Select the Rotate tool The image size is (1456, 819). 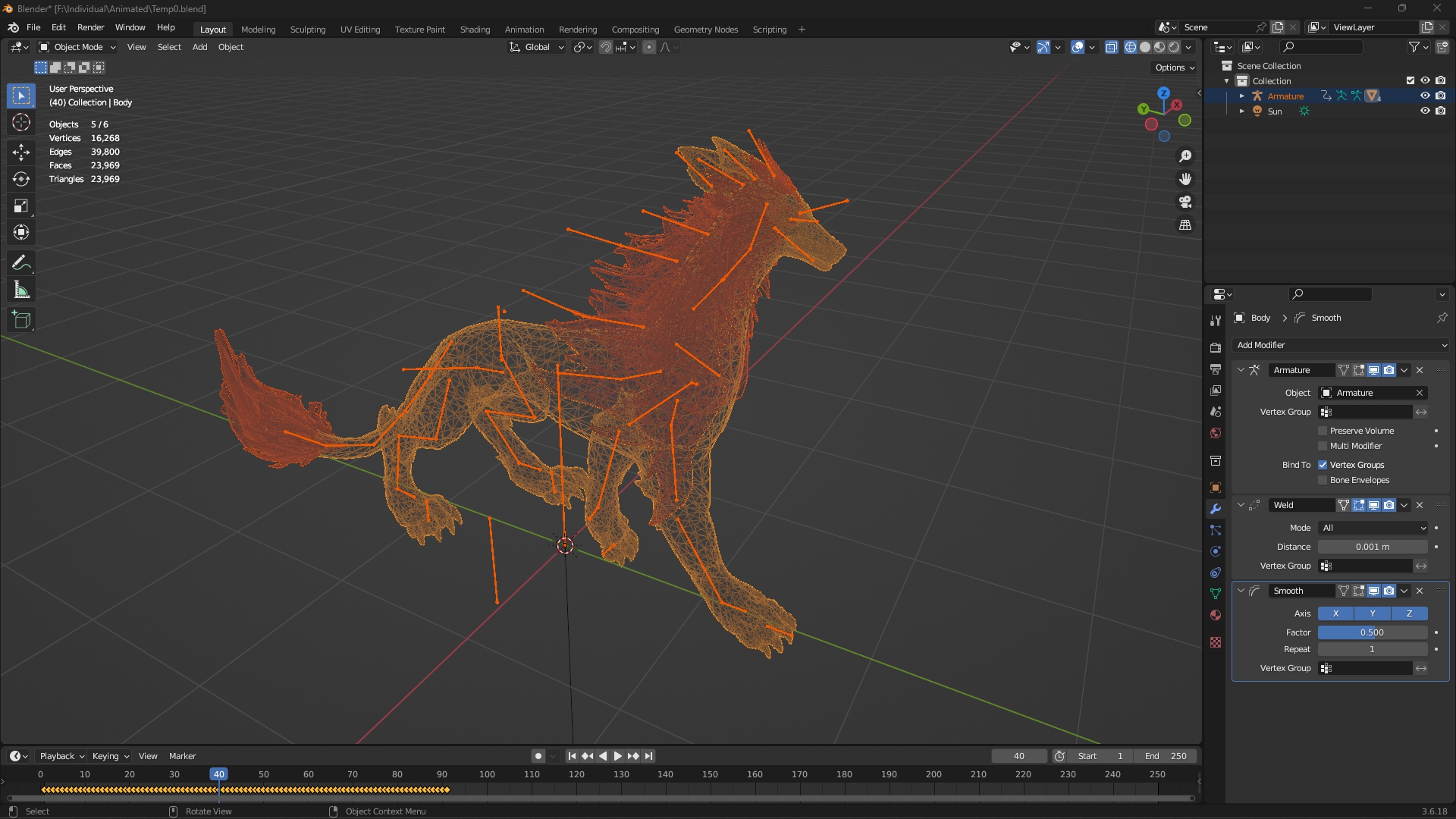tap(21, 179)
